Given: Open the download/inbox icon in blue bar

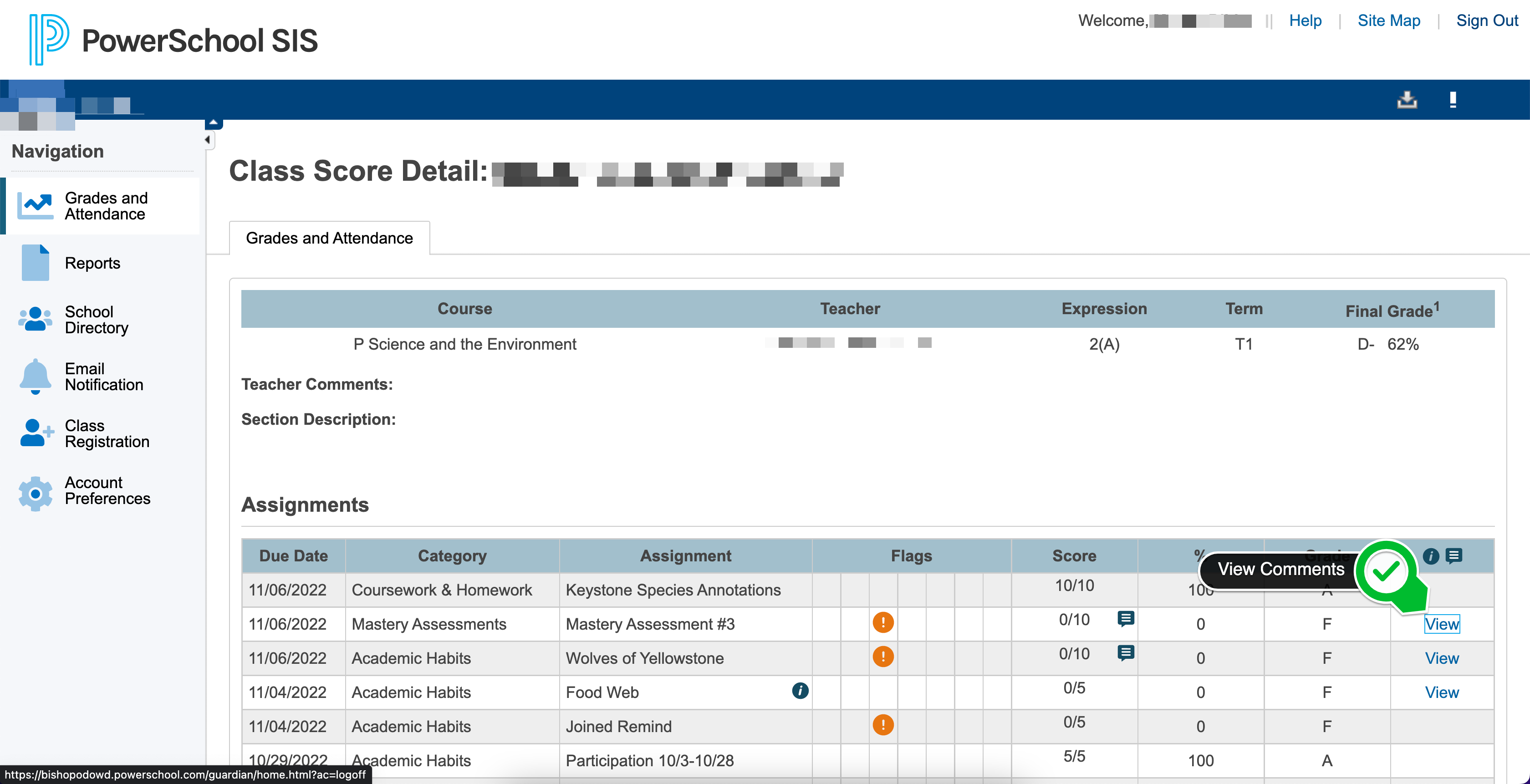Looking at the screenshot, I should pos(1407,99).
